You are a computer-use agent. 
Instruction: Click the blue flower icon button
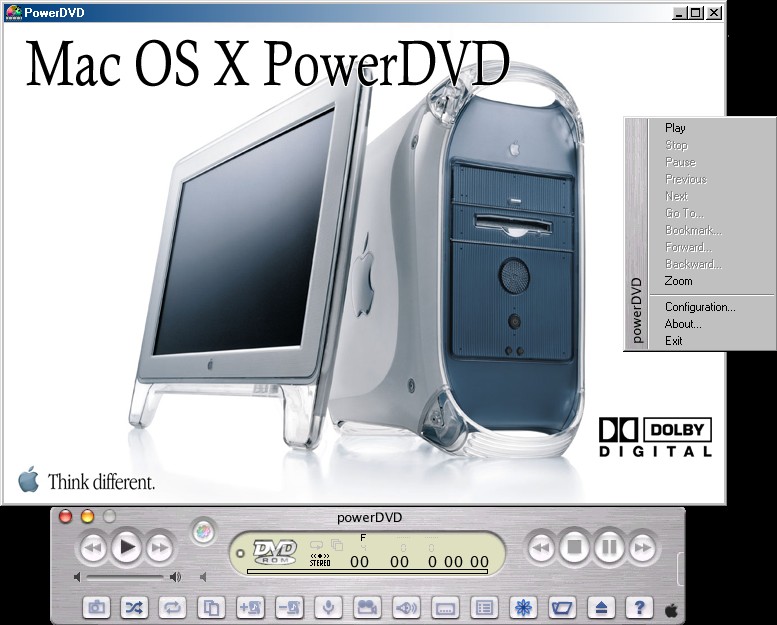523,607
